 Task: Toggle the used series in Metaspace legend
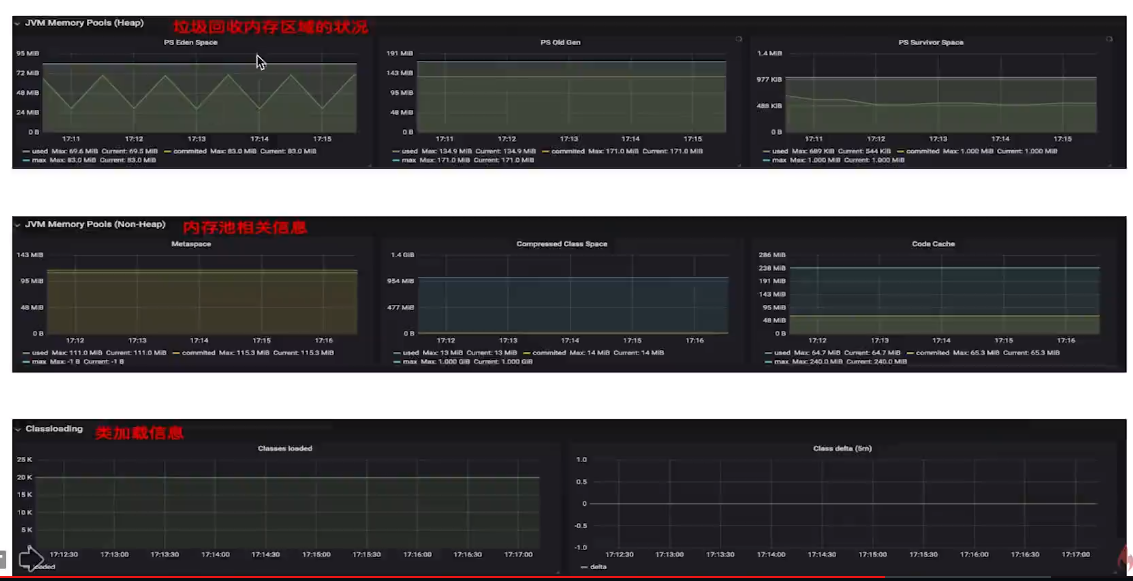(x=40, y=353)
